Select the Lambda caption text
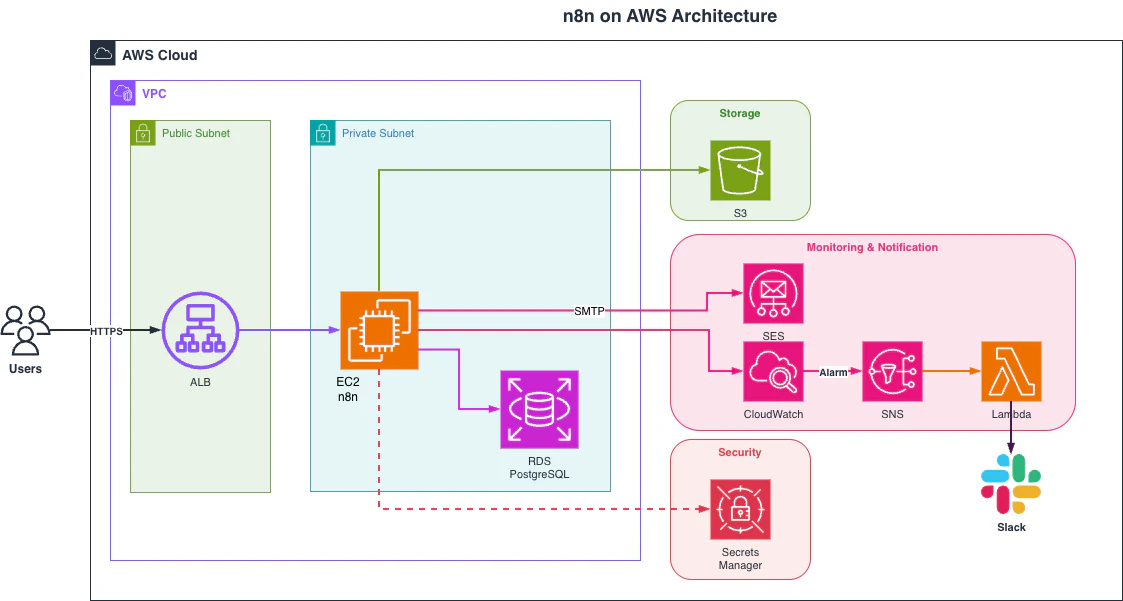1123x601 pixels. (1011, 414)
